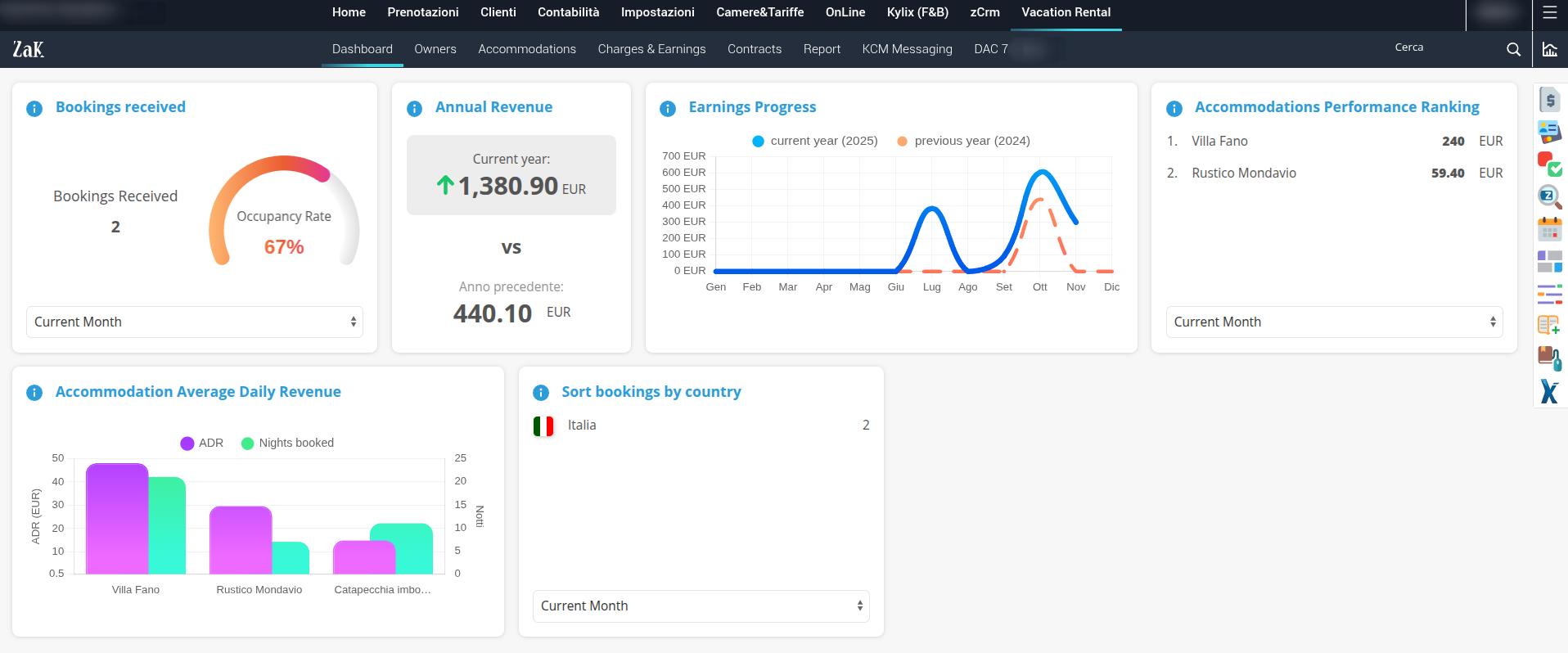Open the Contabilità menu
The height and width of the screenshot is (653, 1568).
pyautogui.click(x=568, y=12)
